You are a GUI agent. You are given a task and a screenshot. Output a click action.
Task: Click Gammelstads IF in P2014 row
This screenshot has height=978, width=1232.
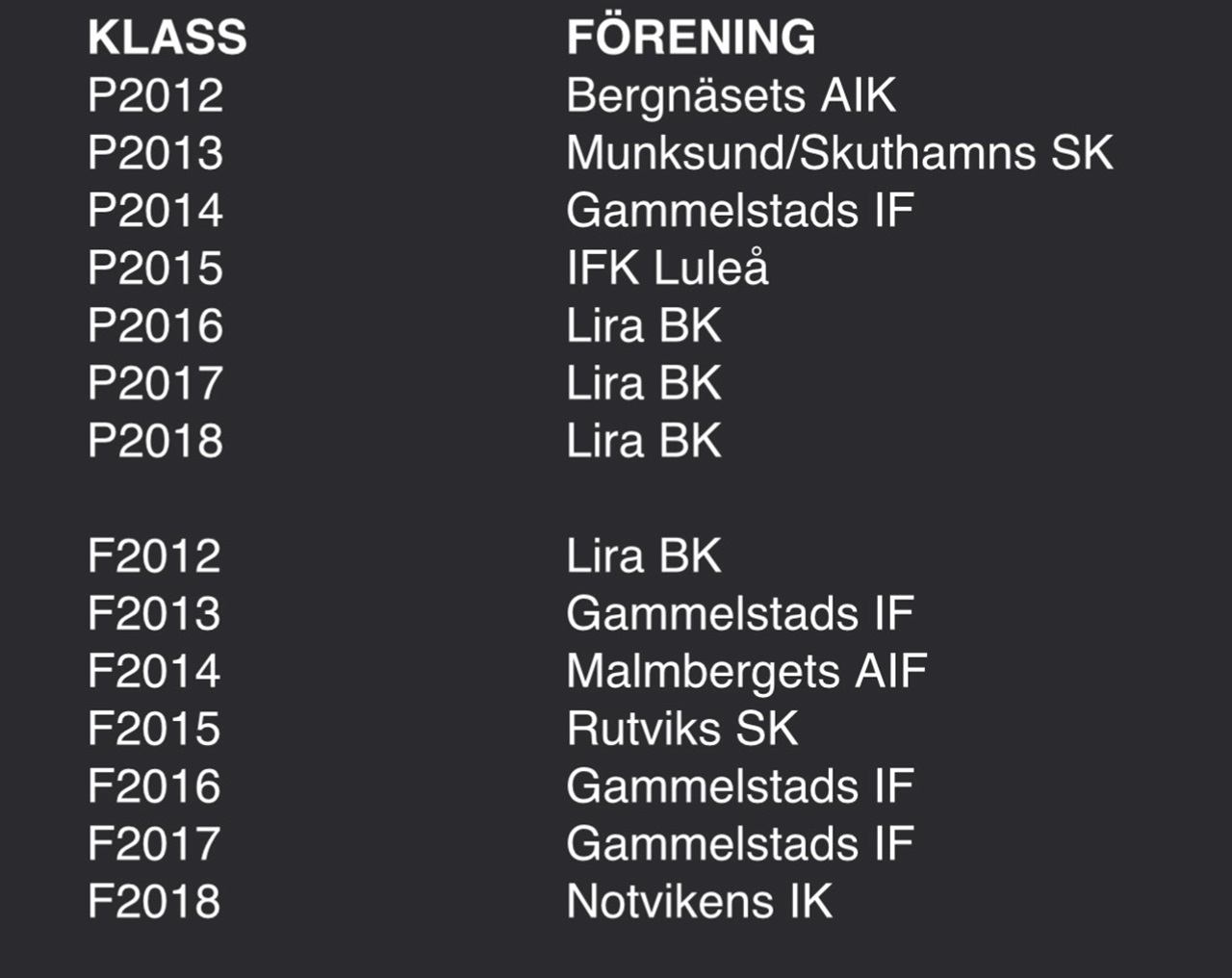click(740, 211)
